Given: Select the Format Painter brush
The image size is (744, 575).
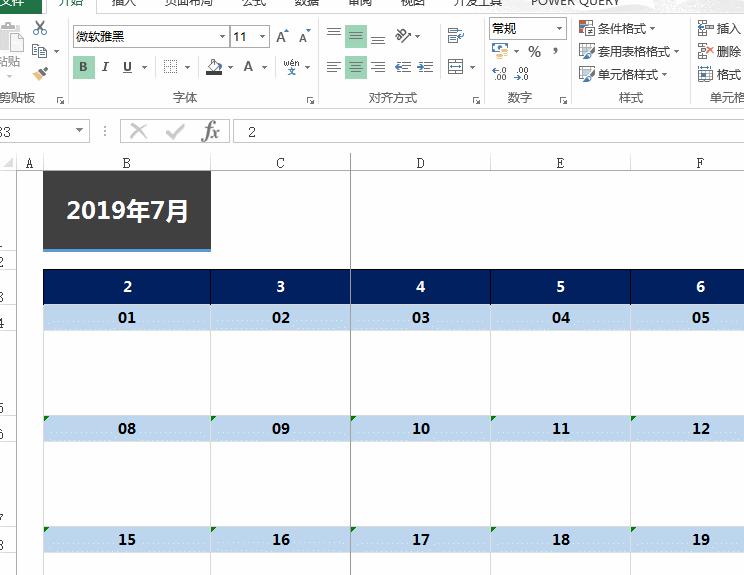Looking at the screenshot, I should click(x=40, y=74).
